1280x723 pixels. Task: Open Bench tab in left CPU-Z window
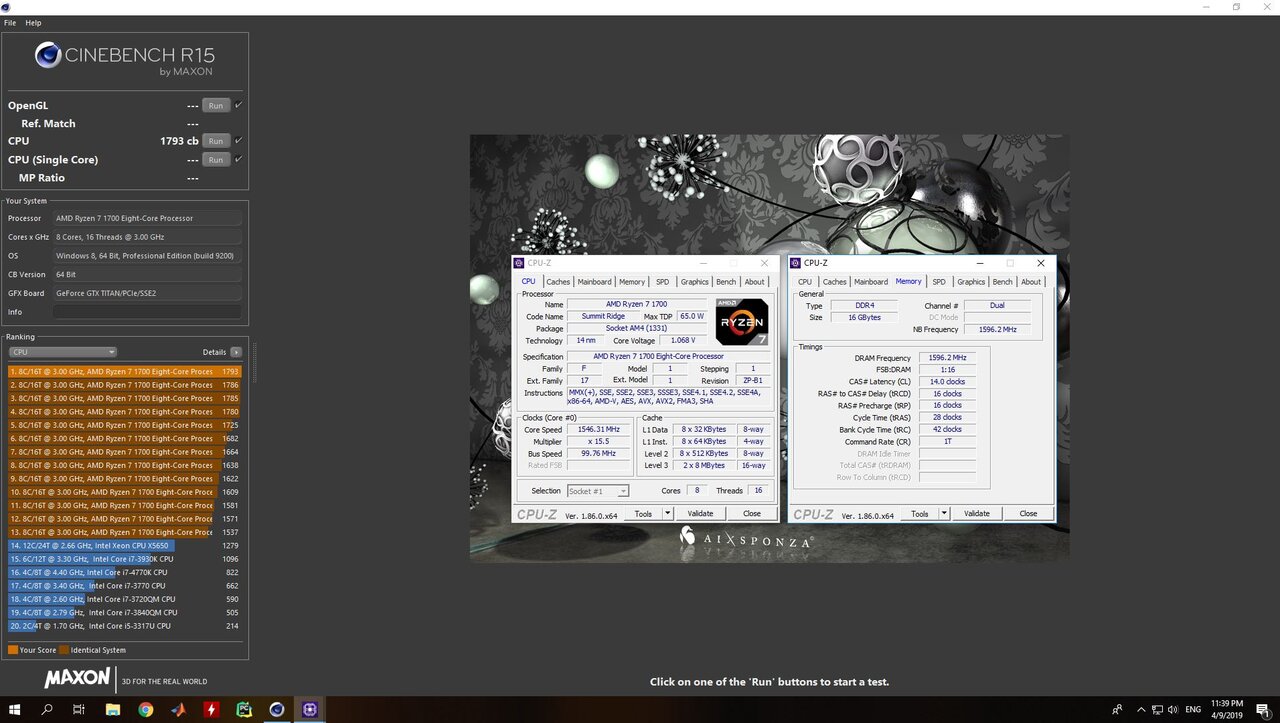click(x=726, y=282)
